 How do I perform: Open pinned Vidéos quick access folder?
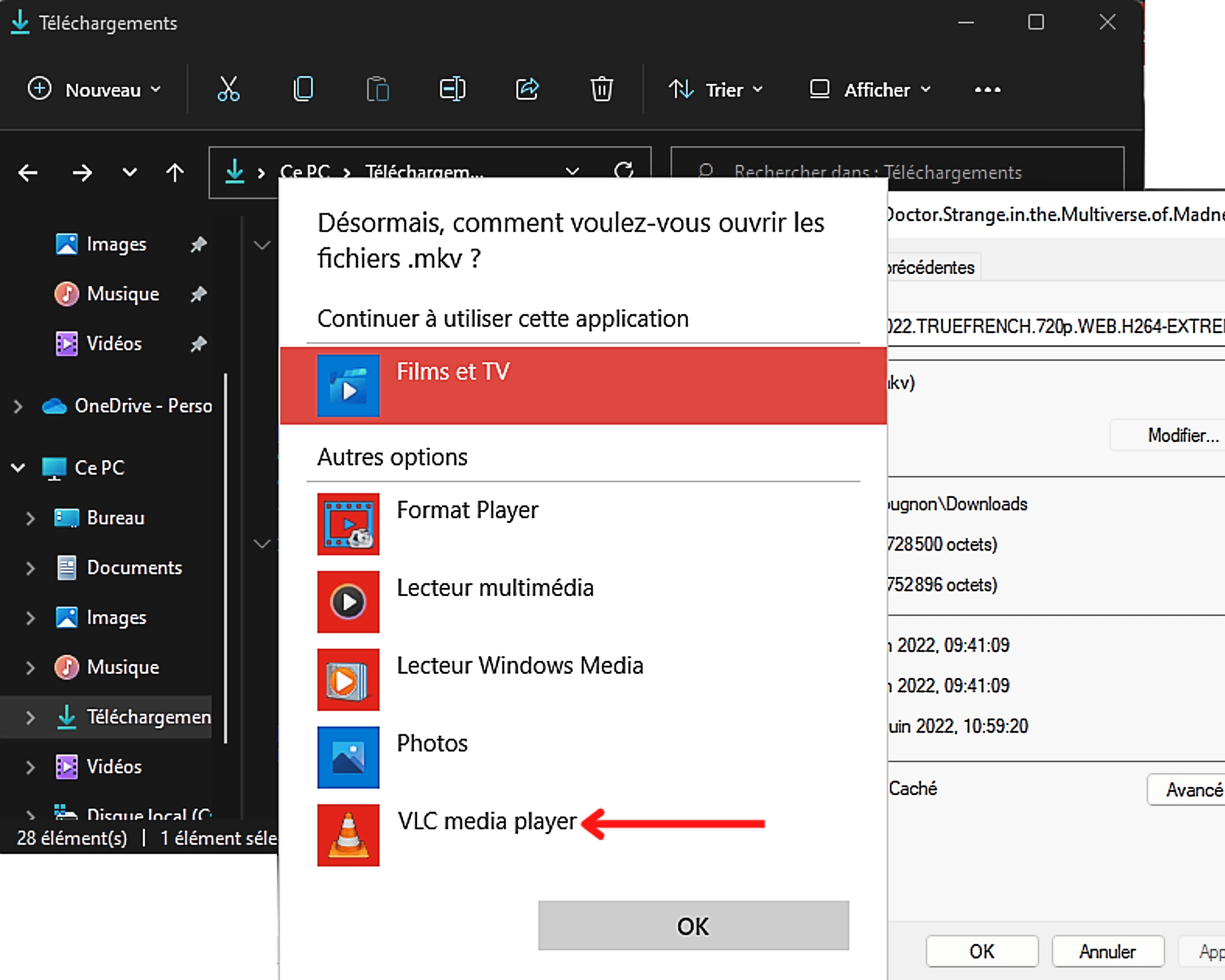(x=99, y=344)
